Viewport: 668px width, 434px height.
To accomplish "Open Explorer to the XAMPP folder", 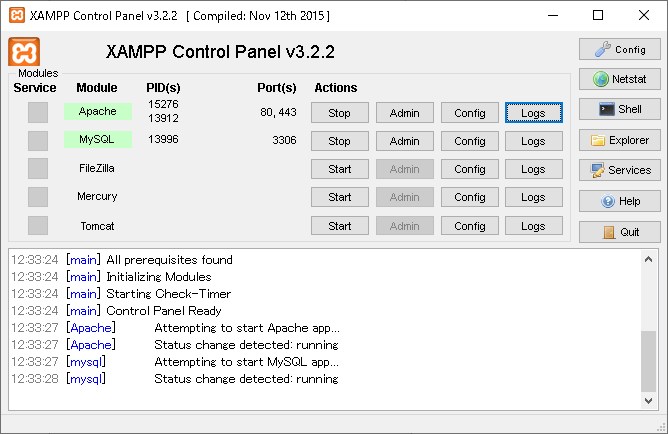I will [619, 140].
